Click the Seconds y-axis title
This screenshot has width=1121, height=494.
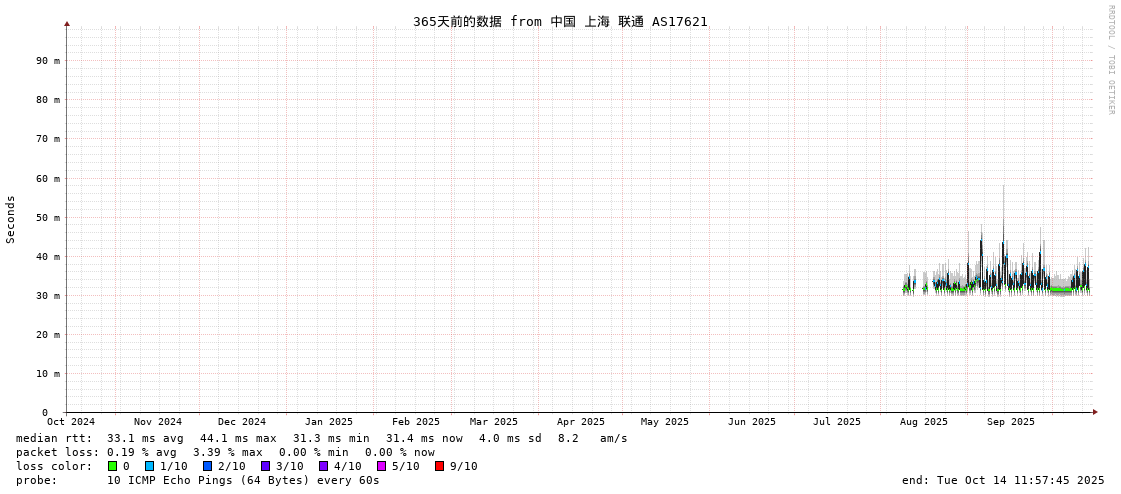click(x=11, y=219)
